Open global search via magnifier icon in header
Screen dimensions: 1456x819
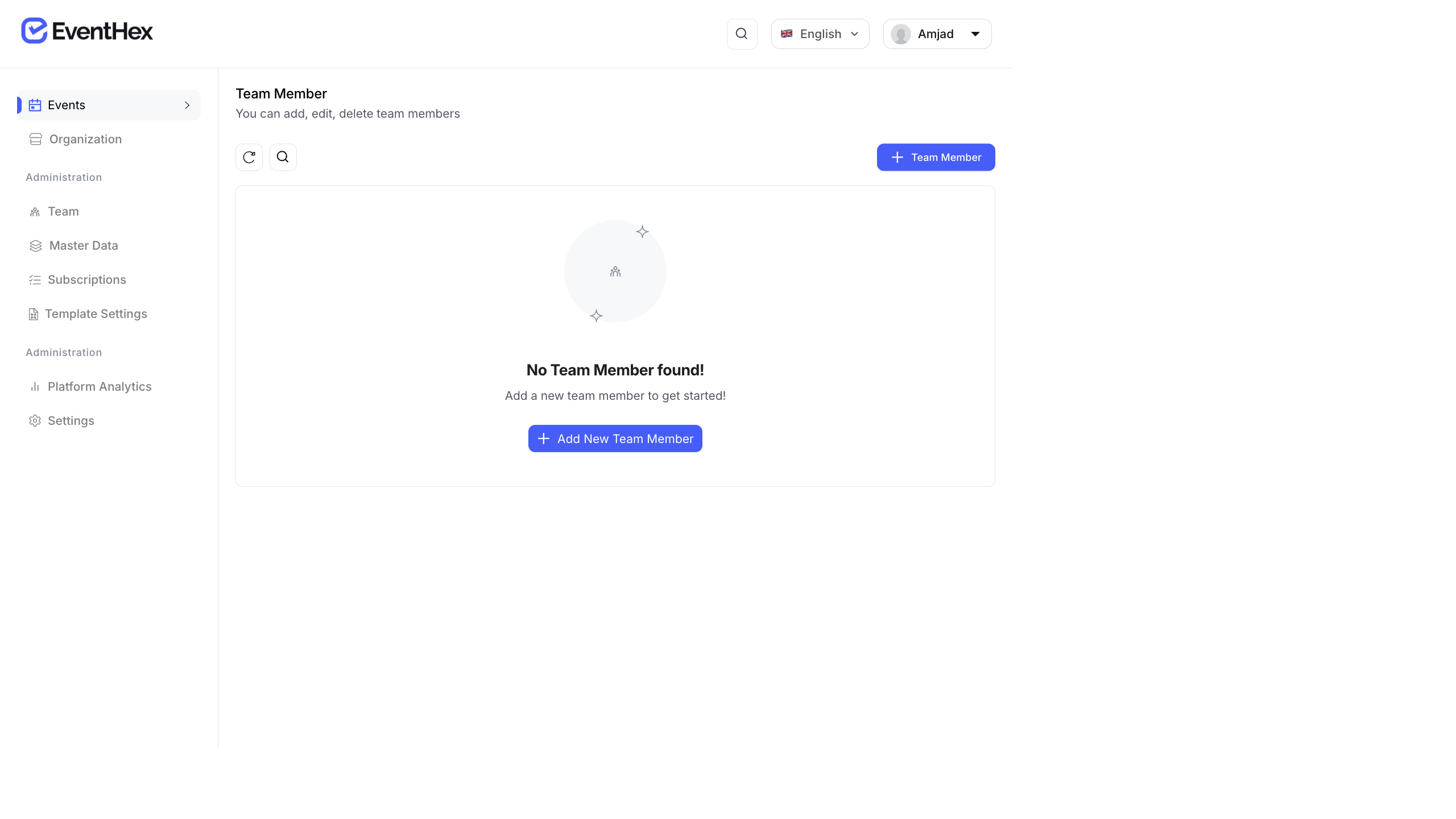(742, 34)
